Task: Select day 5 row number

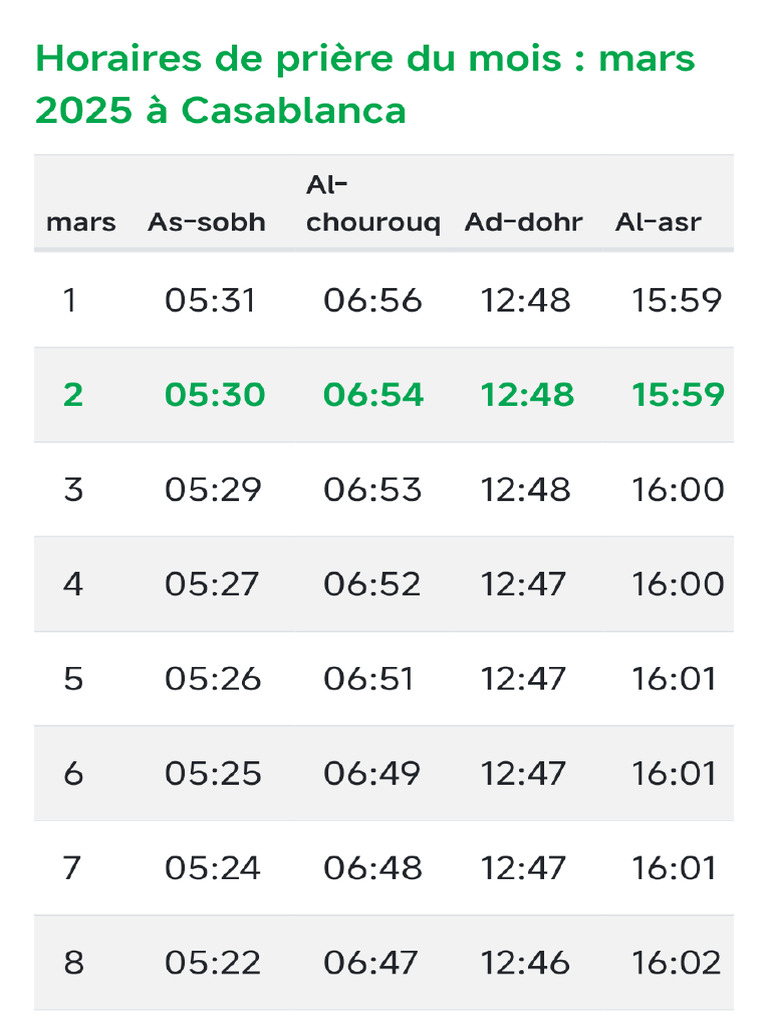Action: point(73,679)
